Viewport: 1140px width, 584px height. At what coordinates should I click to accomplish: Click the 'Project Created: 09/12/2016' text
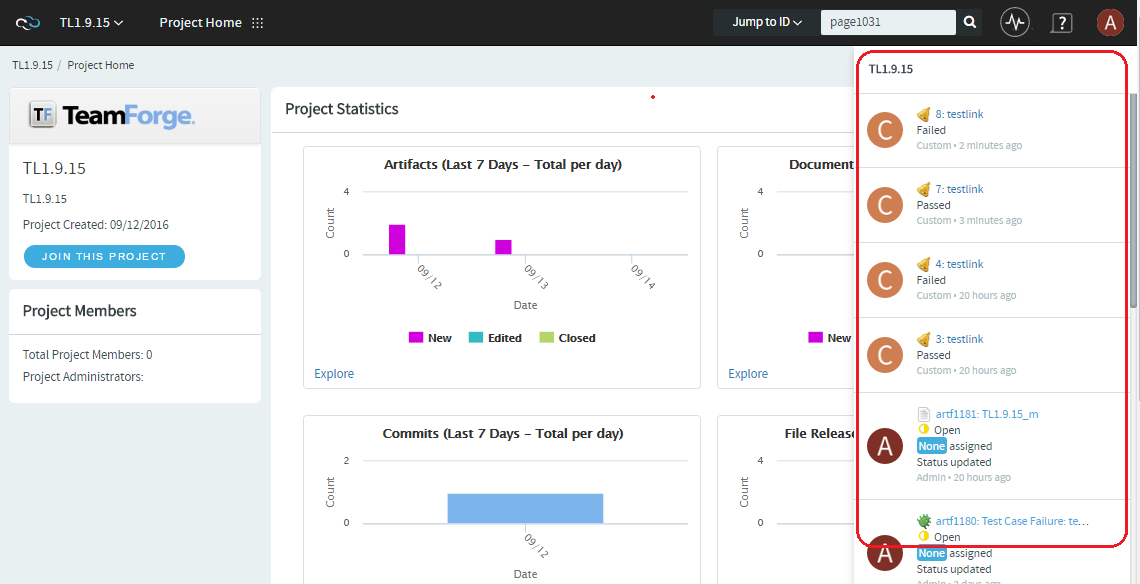coord(96,225)
